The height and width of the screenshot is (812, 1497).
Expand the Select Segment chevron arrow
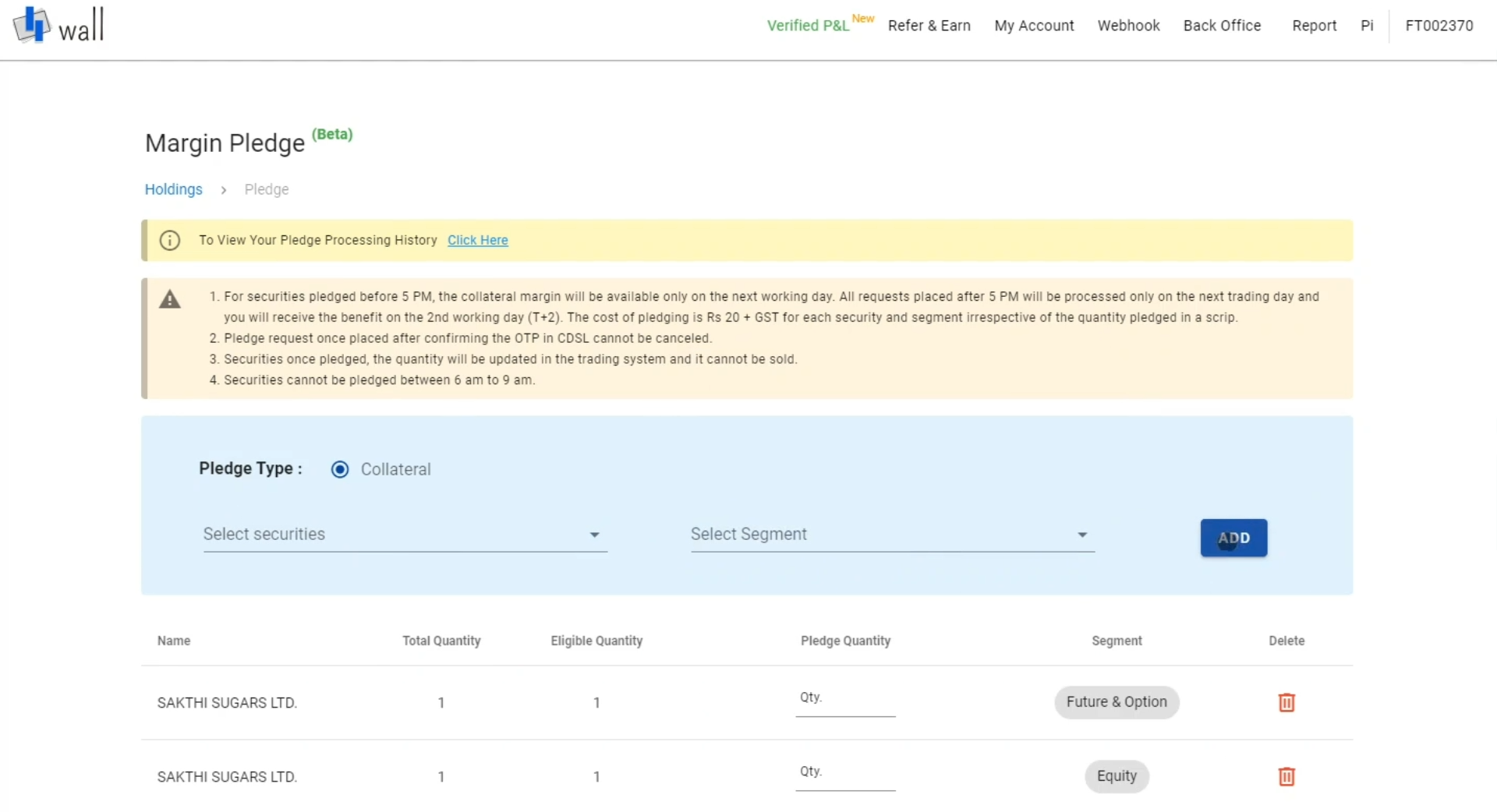(1082, 535)
